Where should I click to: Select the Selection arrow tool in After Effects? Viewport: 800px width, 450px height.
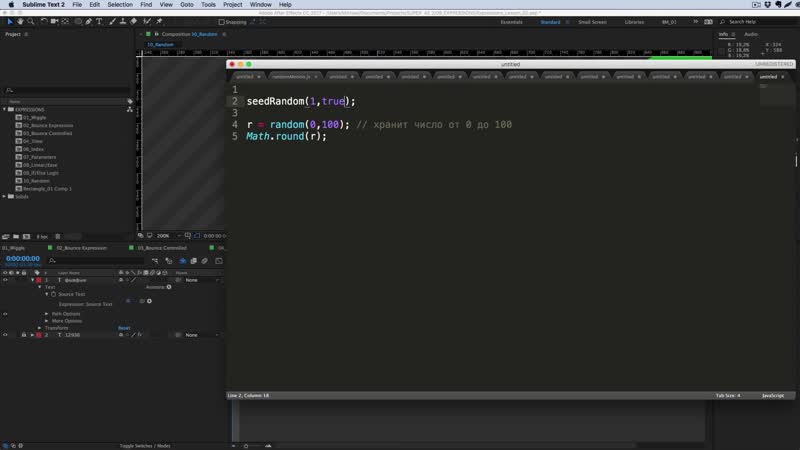tap(10, 21)
